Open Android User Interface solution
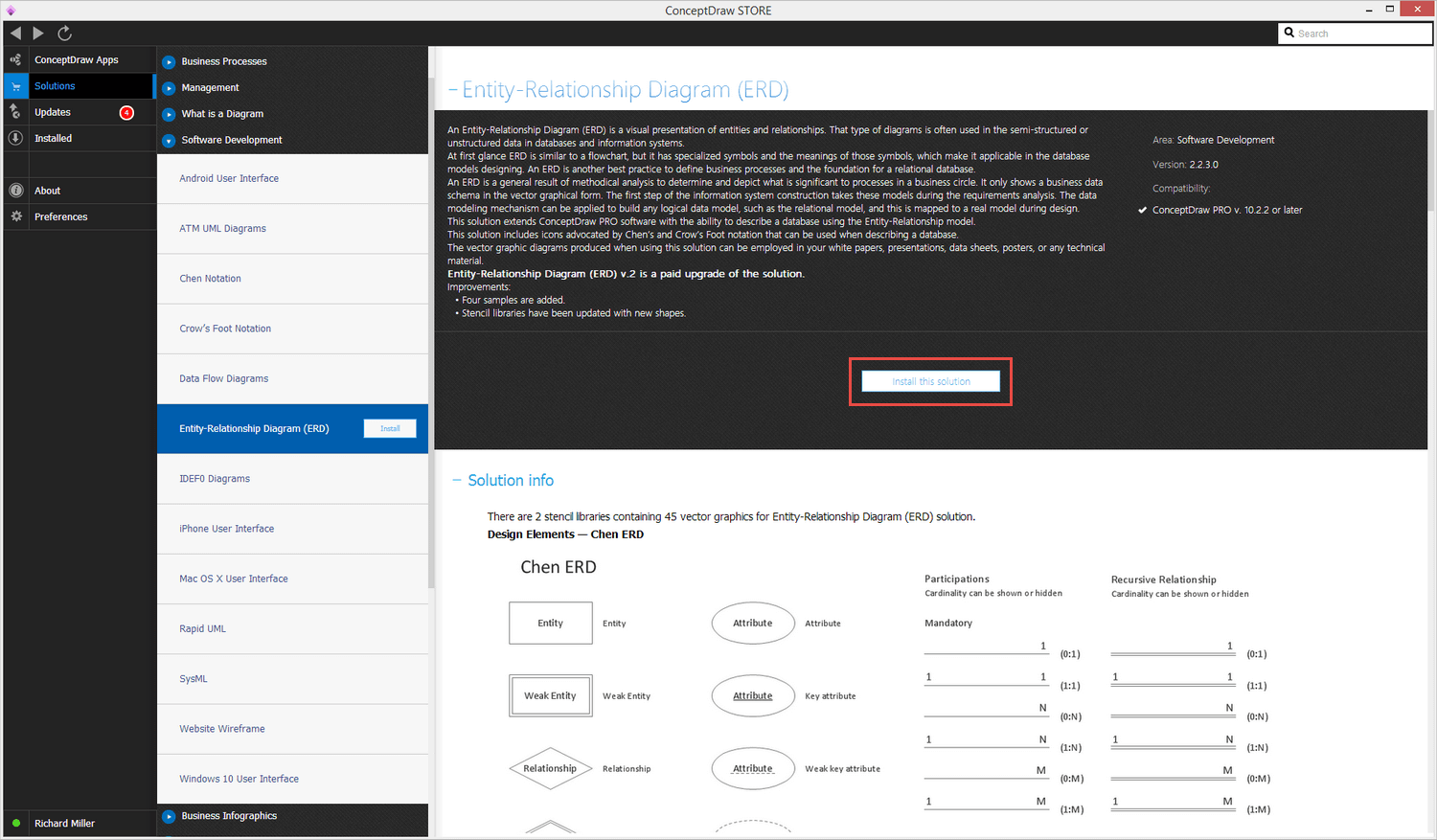The width and height of the screenshot is (1437, 840). [292, 178]
